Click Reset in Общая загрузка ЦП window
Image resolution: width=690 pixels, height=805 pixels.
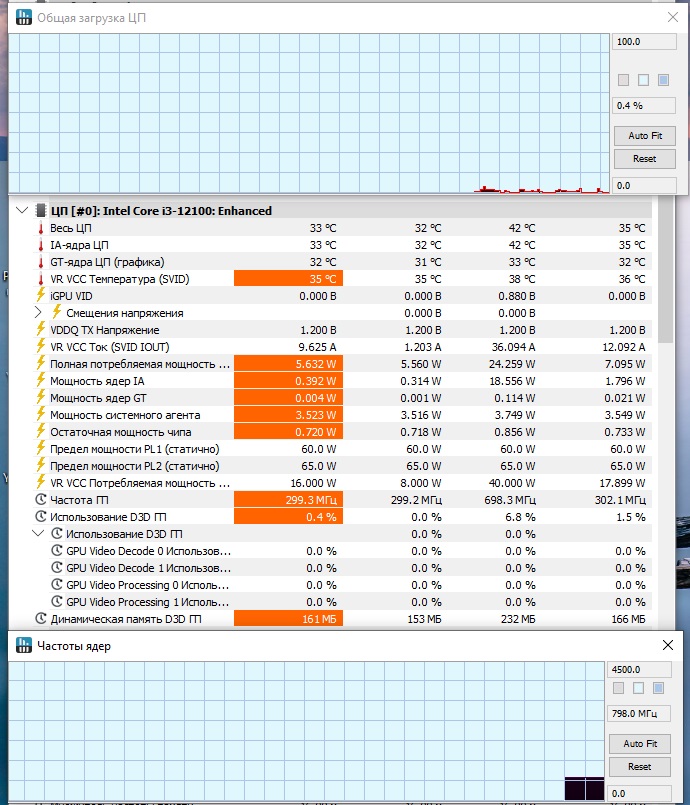pos(645,159)
